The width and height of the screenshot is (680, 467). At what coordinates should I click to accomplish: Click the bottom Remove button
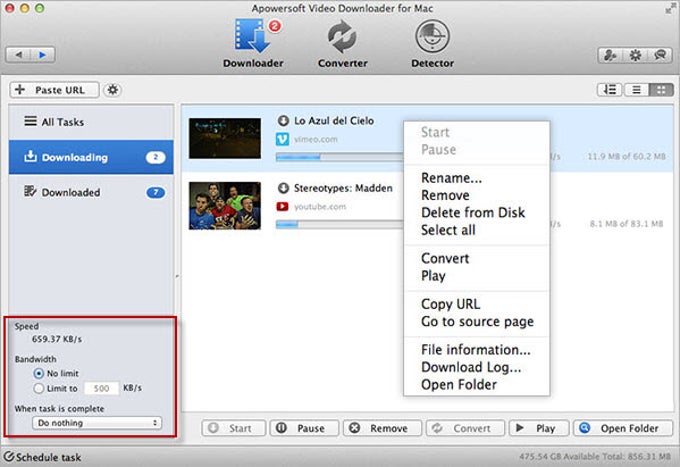(382, 428)
